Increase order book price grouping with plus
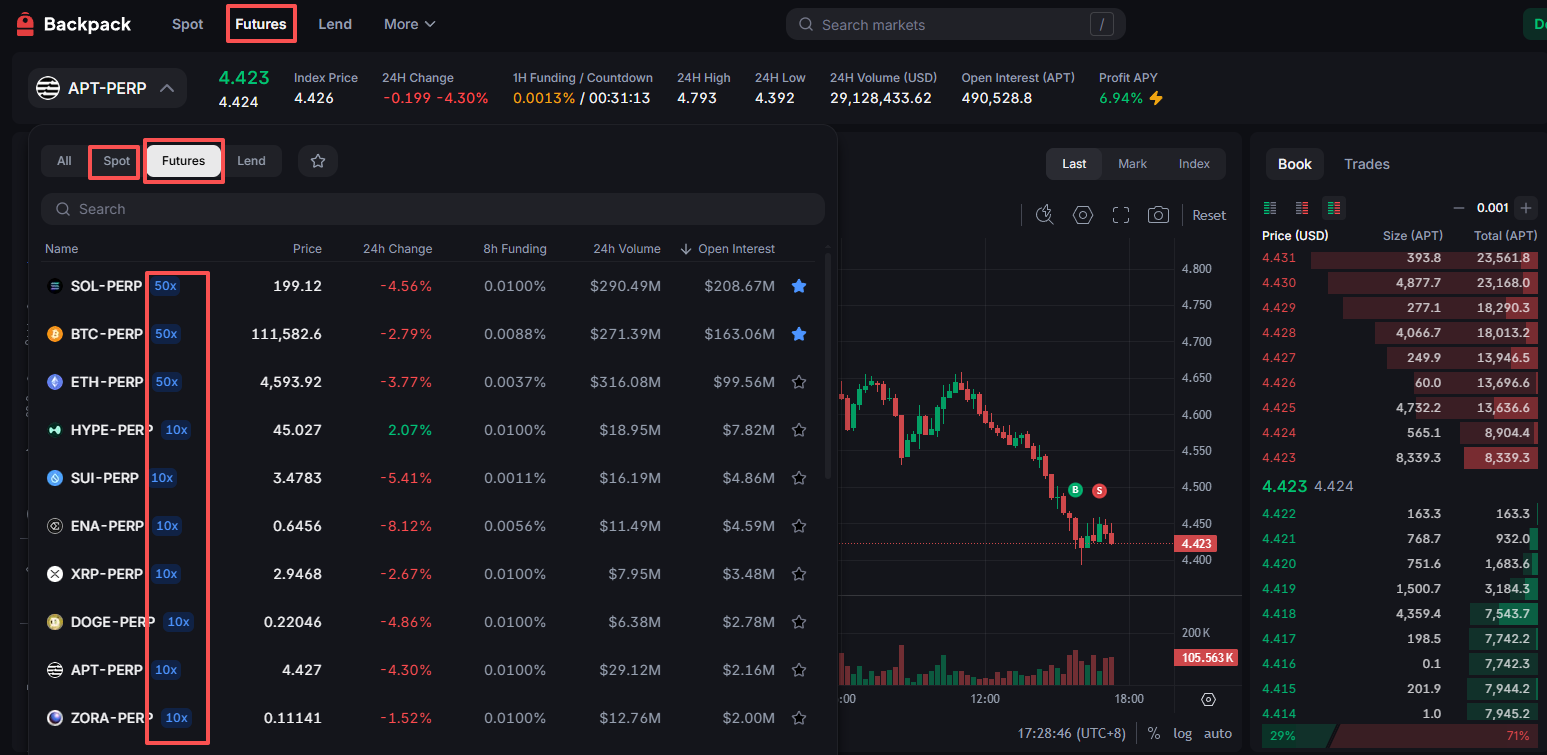Image resolution: width=1547 pixels, height=755 pixels. [x=1525, y=208]
